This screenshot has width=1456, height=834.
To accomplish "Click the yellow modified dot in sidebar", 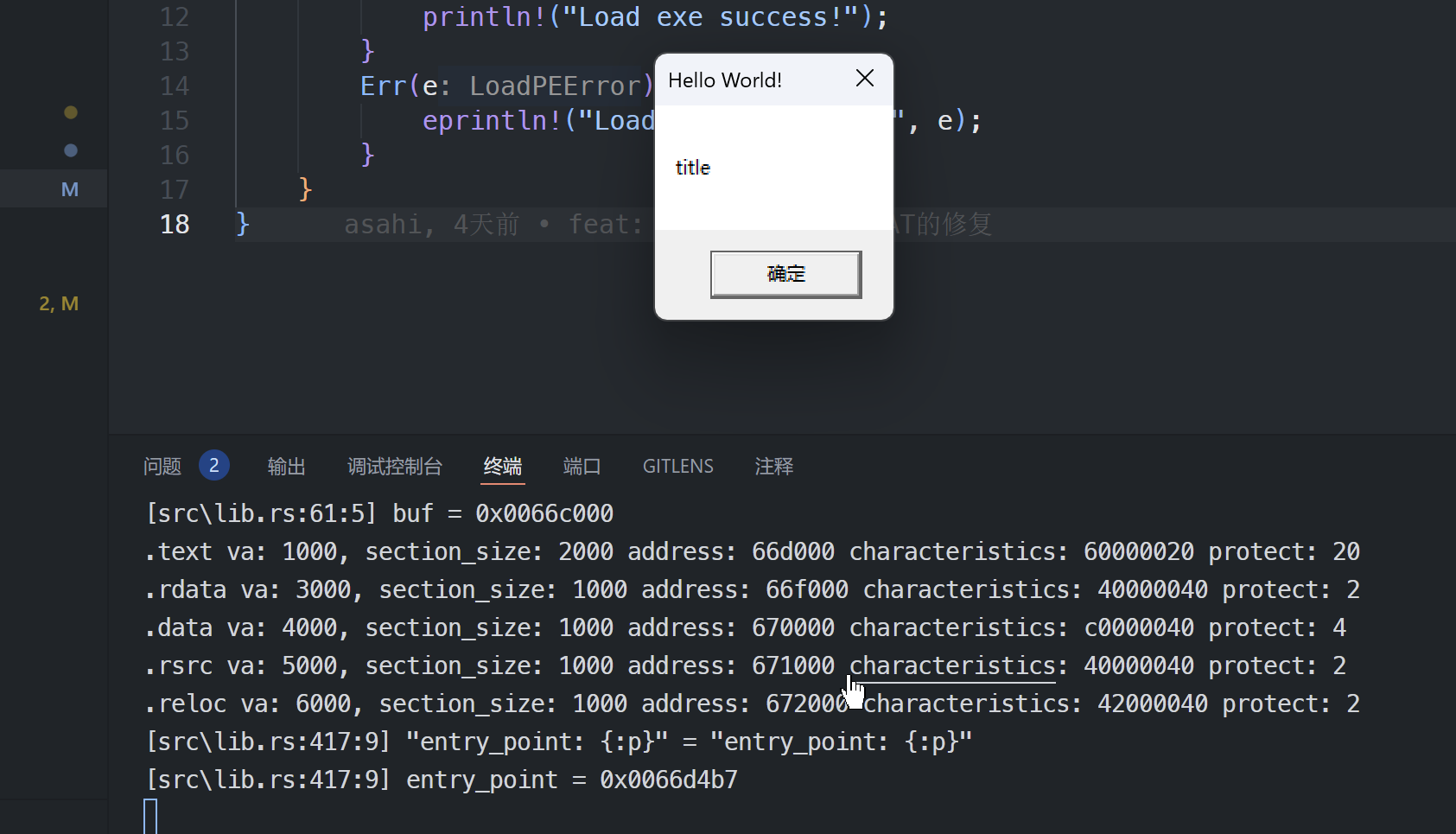I will 71,112.
